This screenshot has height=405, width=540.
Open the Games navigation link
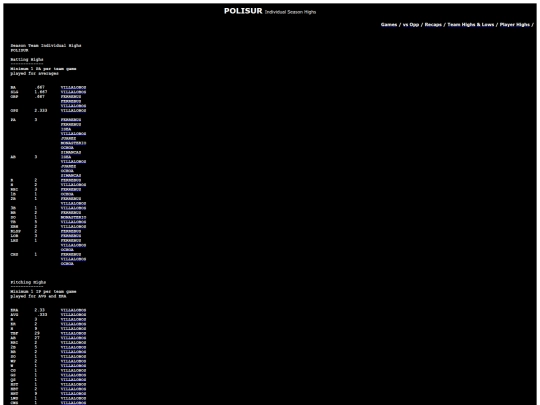coord(388,25)
